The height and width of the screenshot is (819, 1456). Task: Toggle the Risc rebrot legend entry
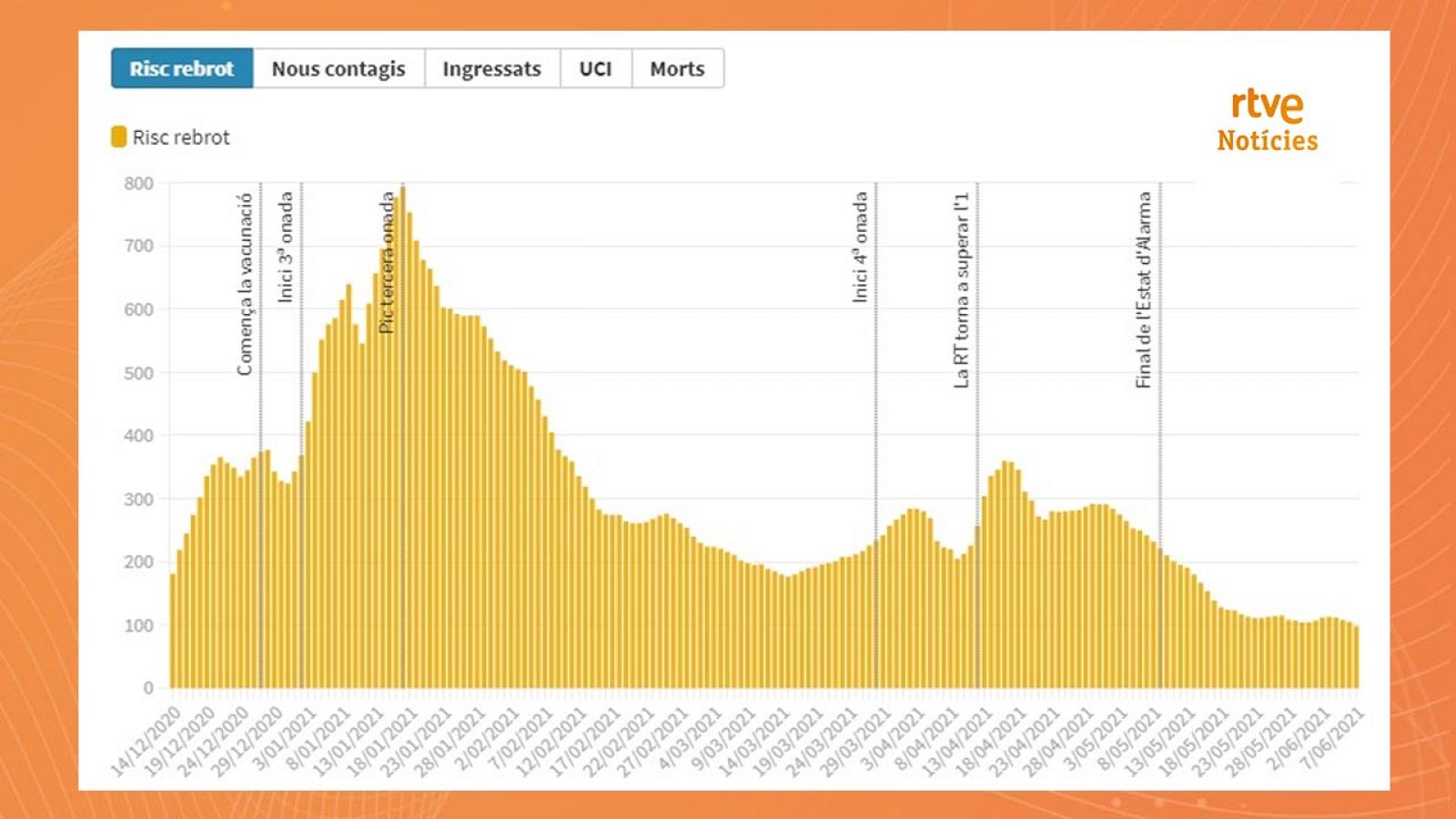click(x=168, y=137)
